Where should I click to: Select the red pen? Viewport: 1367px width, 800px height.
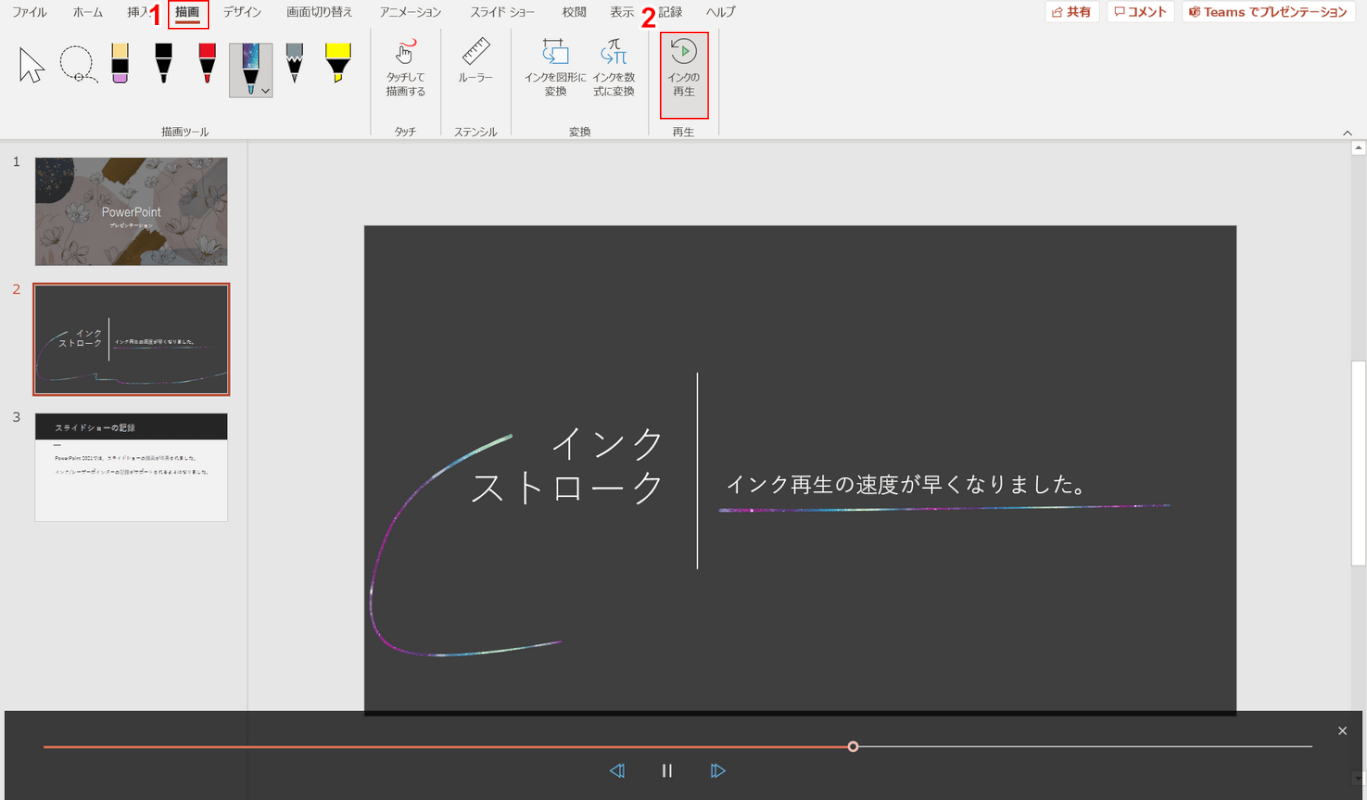[207, 65]
